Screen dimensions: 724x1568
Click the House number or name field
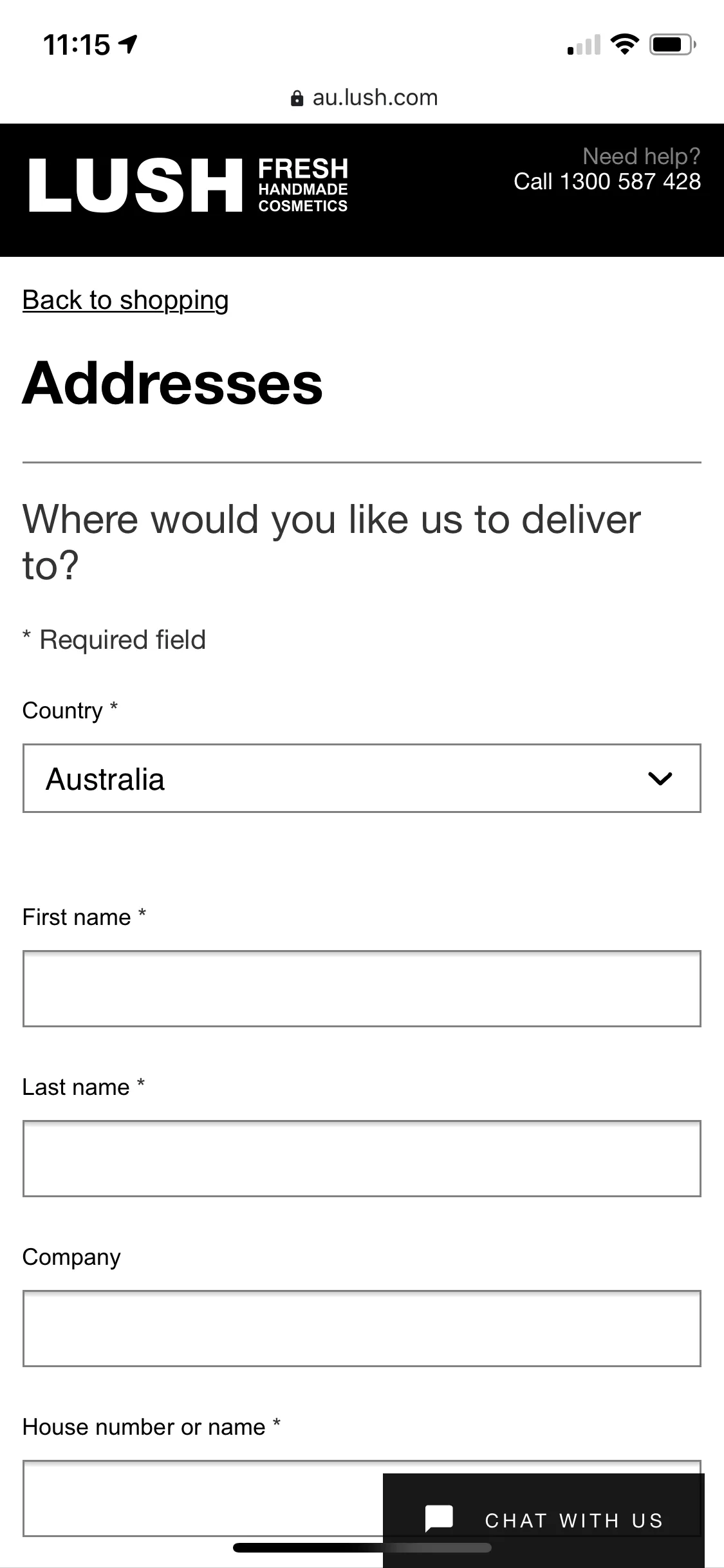[203, 1498]
